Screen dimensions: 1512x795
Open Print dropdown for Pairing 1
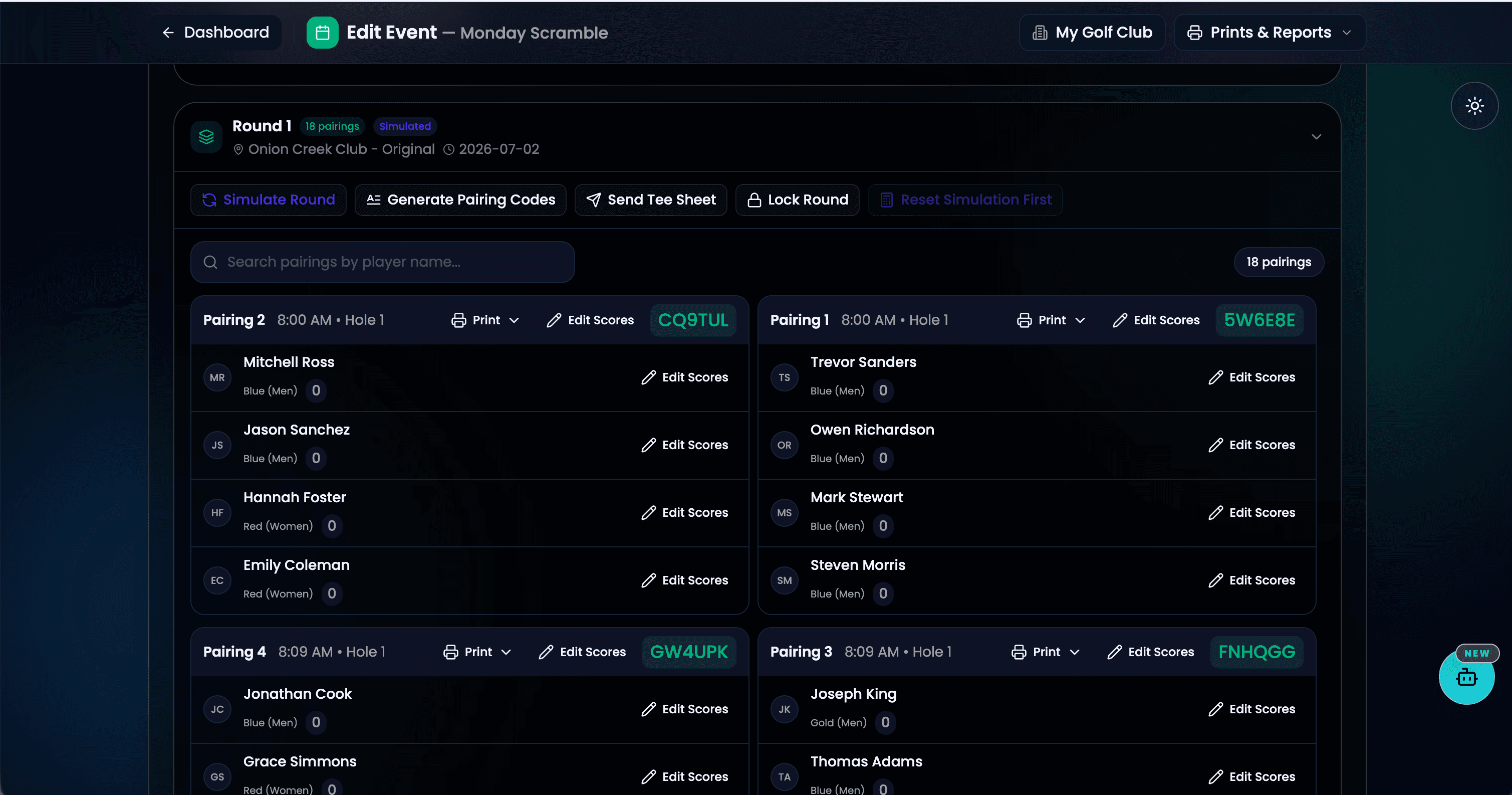coord(1051,320)
